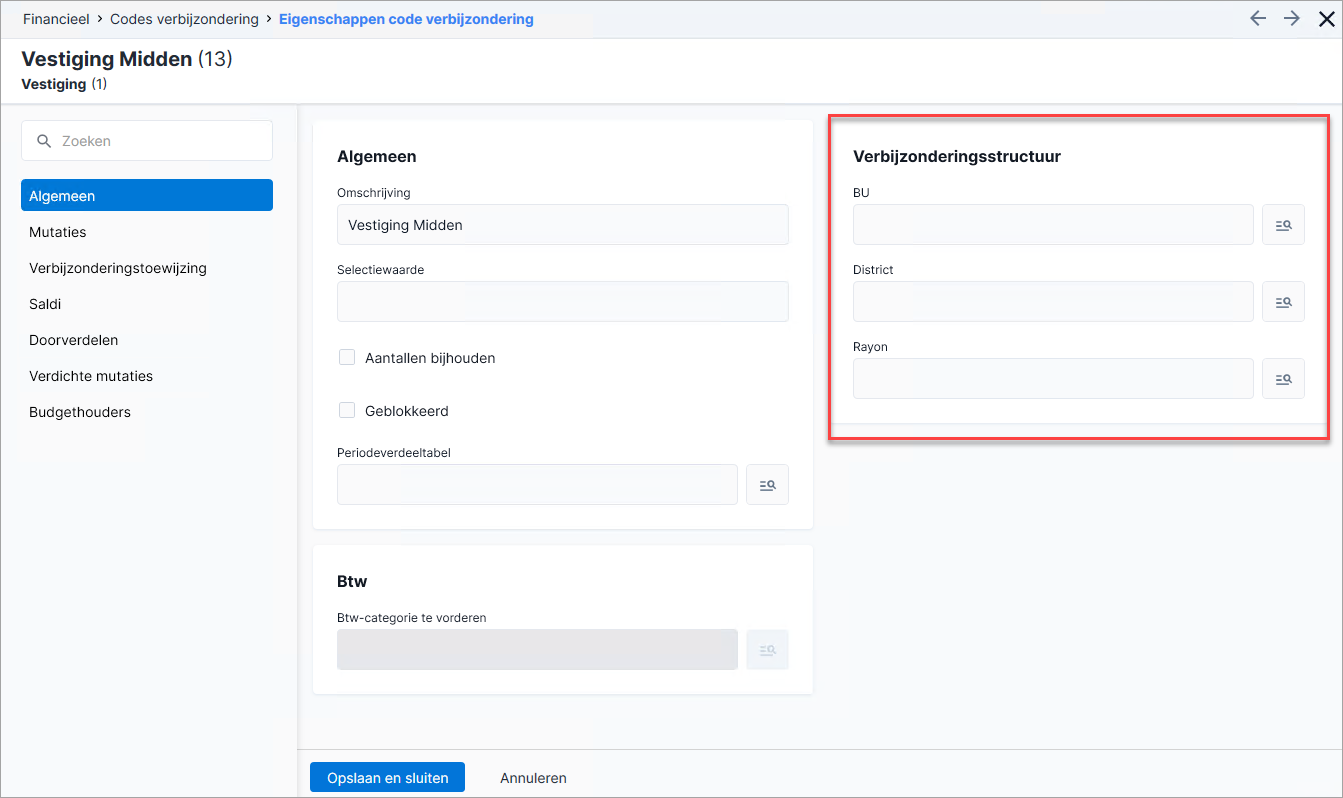Enable Aantallen bijhouden checkbox
The width and height of the screenshot is (1343, 798).
(x=347, y=357)
